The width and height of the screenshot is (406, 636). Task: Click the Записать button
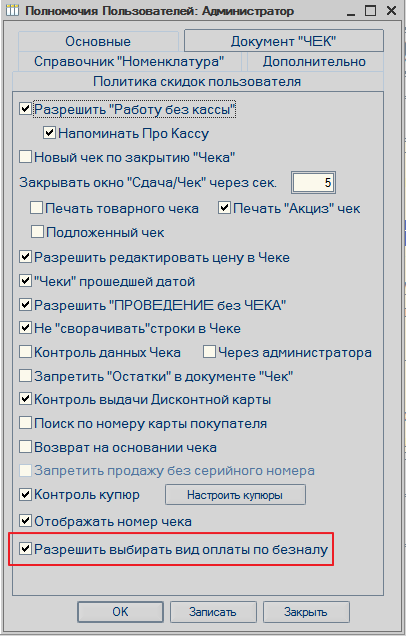point(213,612)
